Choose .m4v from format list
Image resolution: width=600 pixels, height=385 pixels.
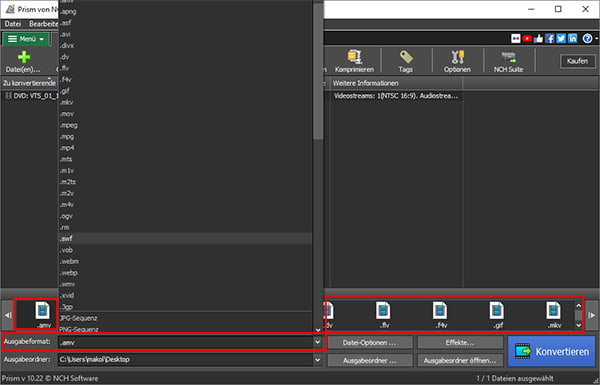click(x=186, y=204)
